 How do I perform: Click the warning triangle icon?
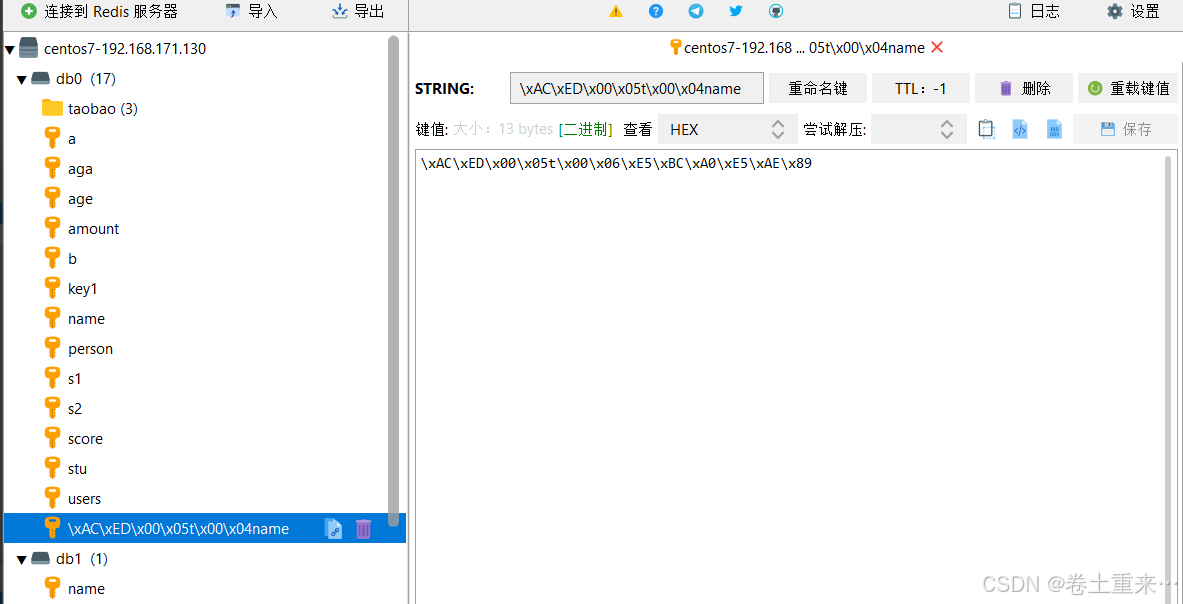coord(616,11)
